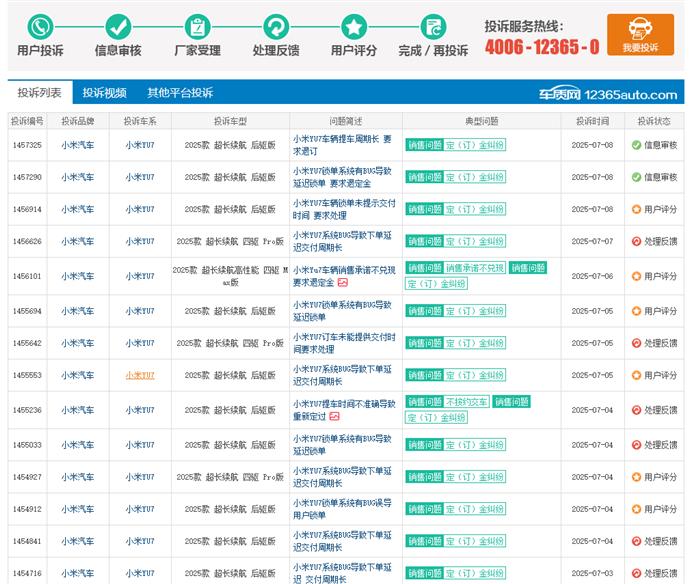Click the 典型问题 column header

(481, 121)
